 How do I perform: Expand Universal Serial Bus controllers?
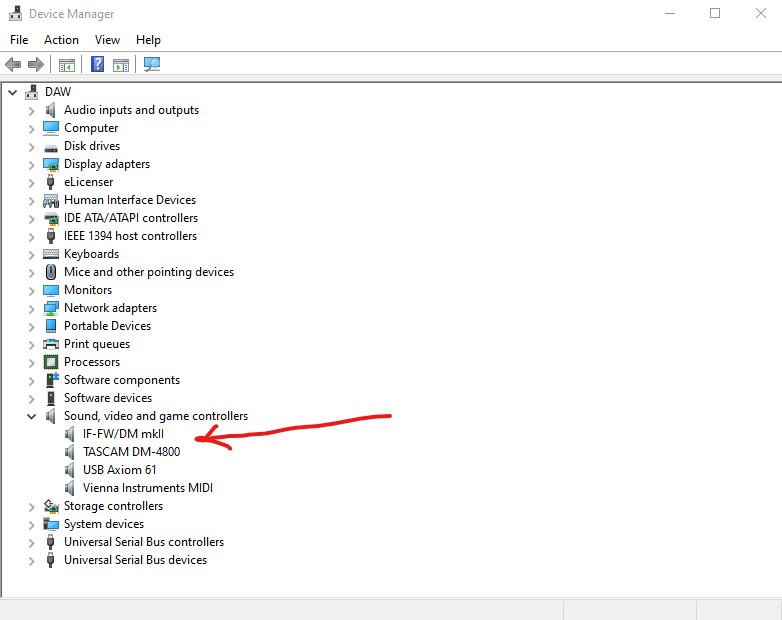31,543
